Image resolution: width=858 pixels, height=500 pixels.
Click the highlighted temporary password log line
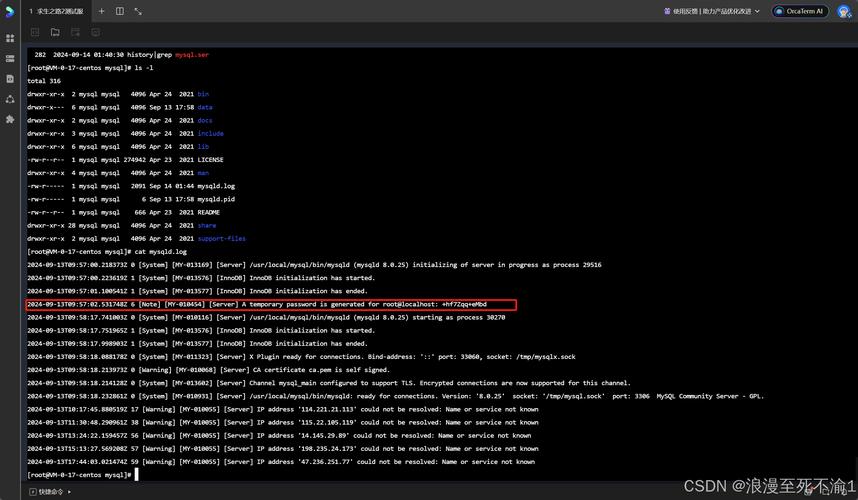click(271, 304)
